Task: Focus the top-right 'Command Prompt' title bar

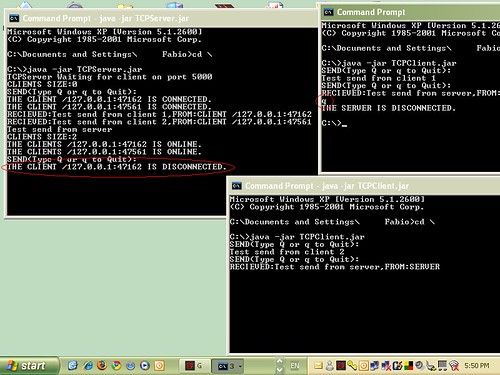Action: 411,12
